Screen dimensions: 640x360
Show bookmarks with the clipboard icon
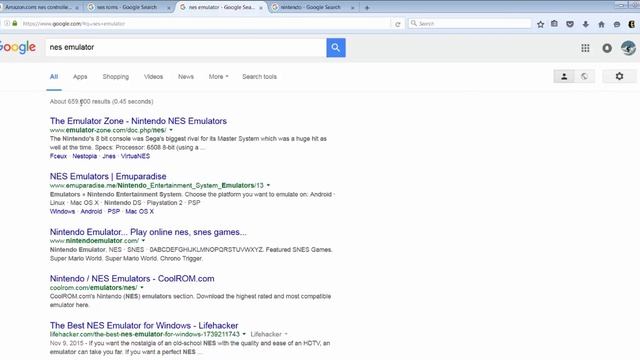click(554, 24)
